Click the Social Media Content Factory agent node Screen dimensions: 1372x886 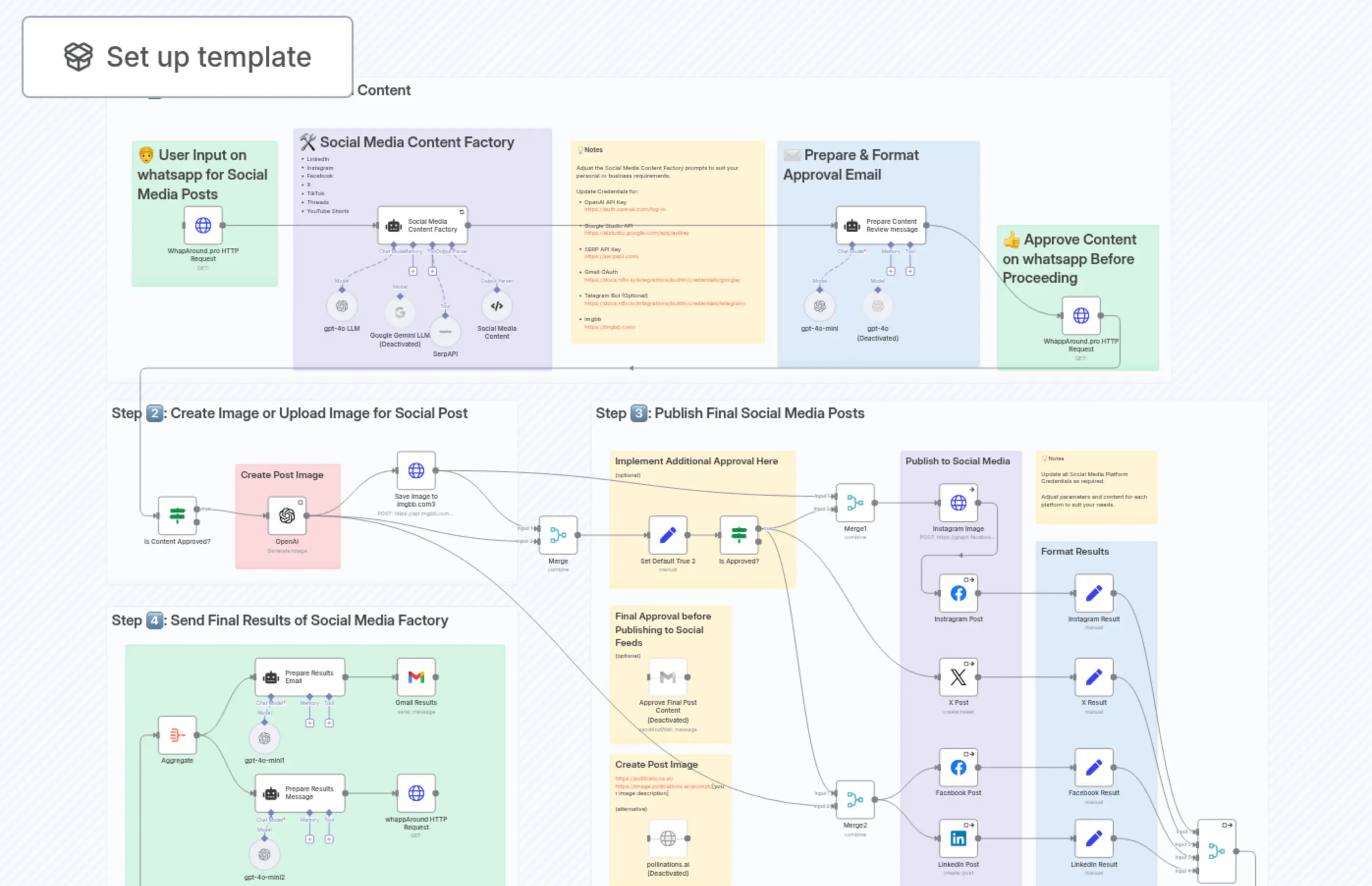[x=423, y=224]
